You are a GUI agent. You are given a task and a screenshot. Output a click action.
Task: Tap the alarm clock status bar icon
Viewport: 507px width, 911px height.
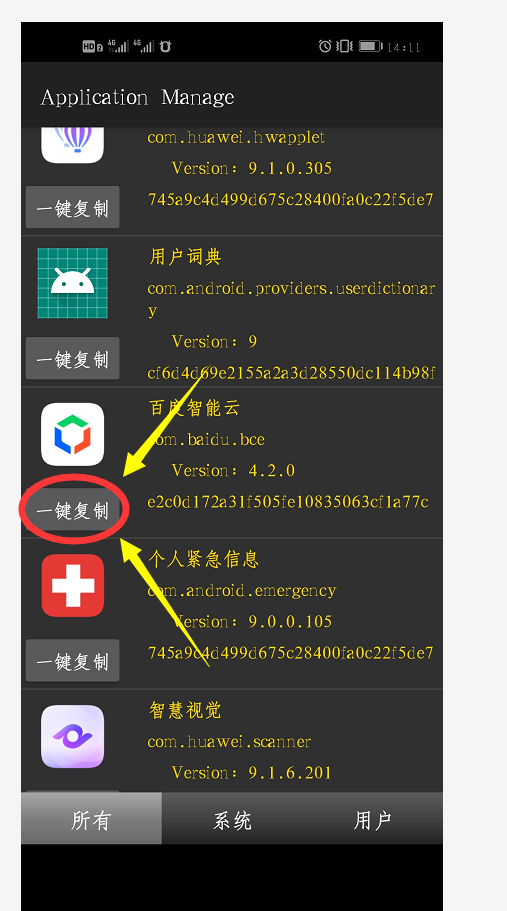(x=325, y=46)
